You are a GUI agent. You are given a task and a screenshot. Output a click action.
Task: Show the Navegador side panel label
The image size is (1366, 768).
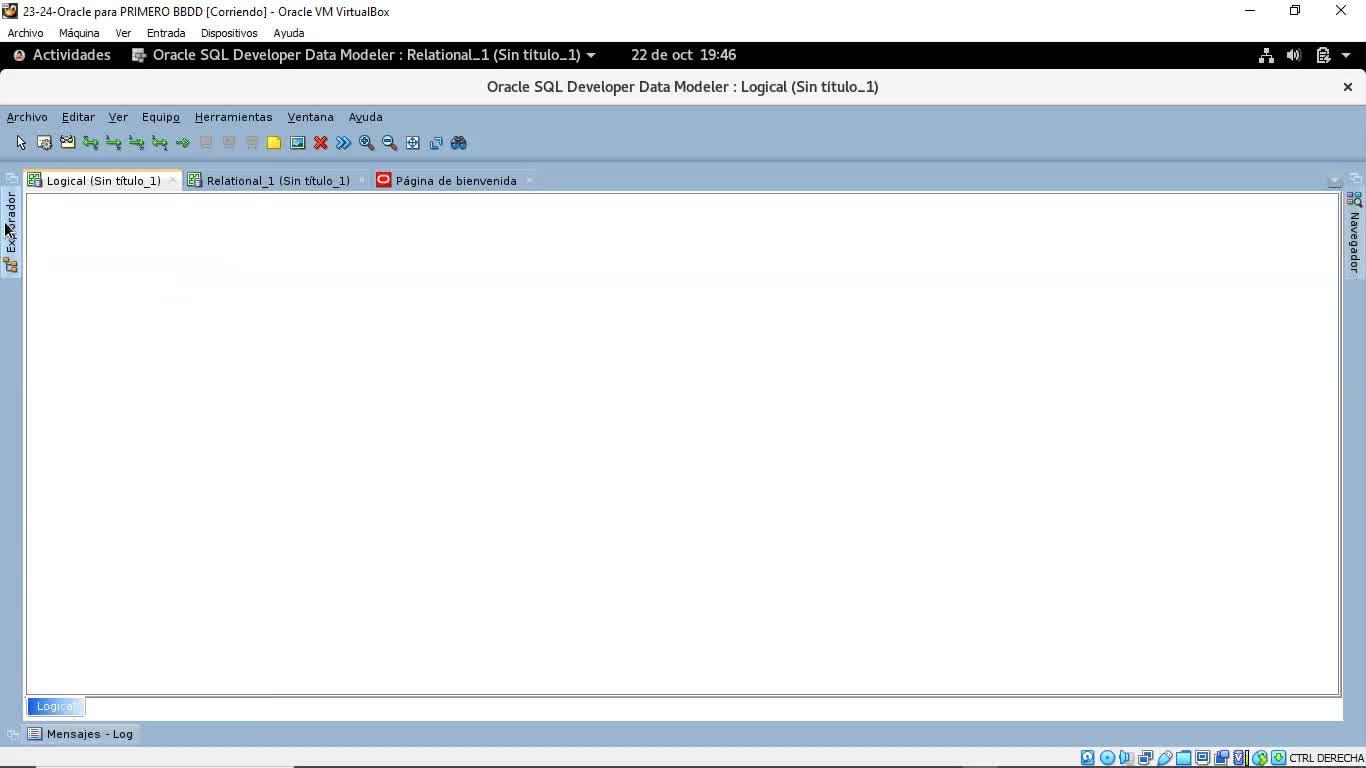pyautogui.click(x=1355, y=242)
